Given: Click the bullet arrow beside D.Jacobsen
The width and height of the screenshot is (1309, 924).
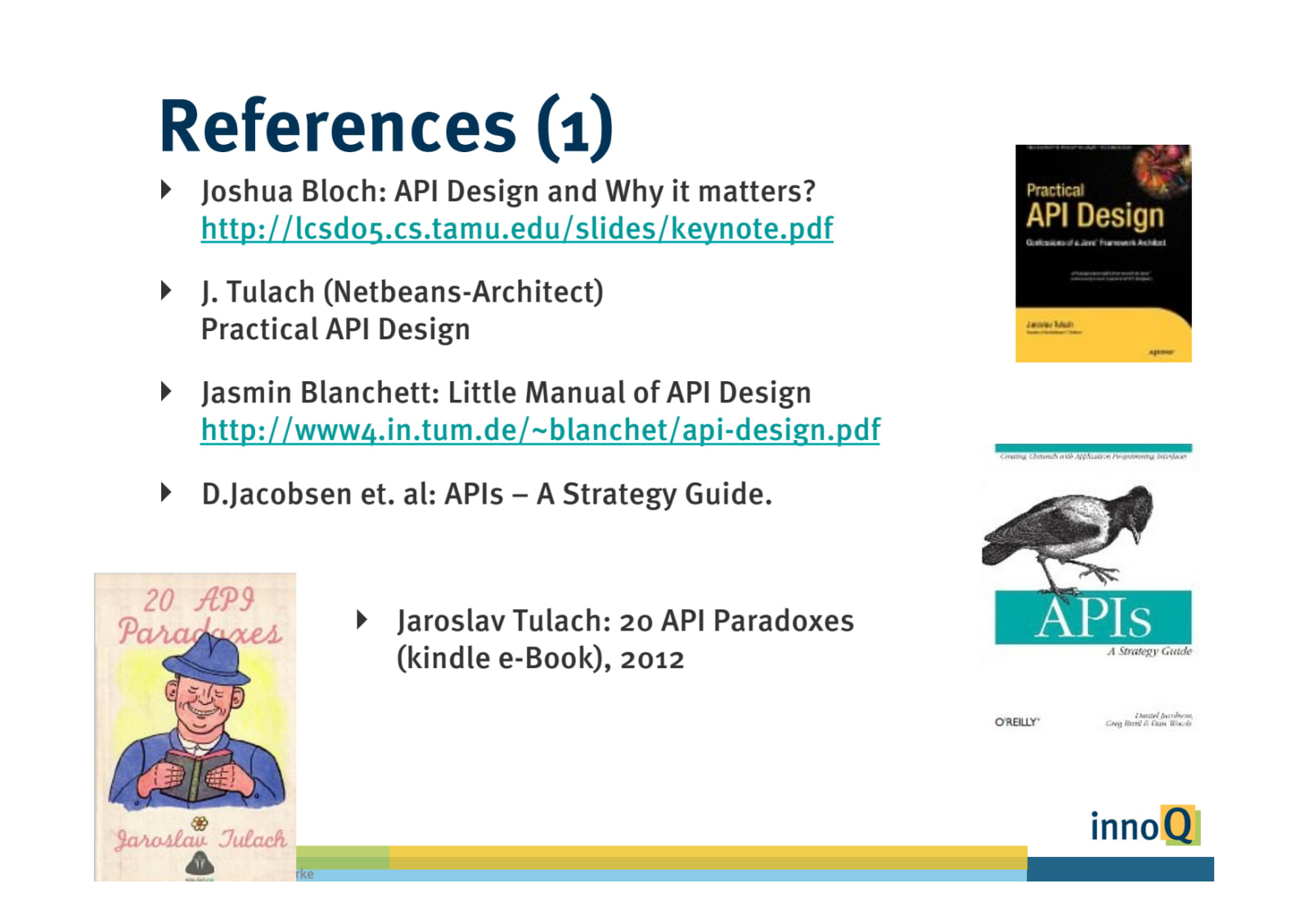Looking at the screenshot, I should (166, 492).
